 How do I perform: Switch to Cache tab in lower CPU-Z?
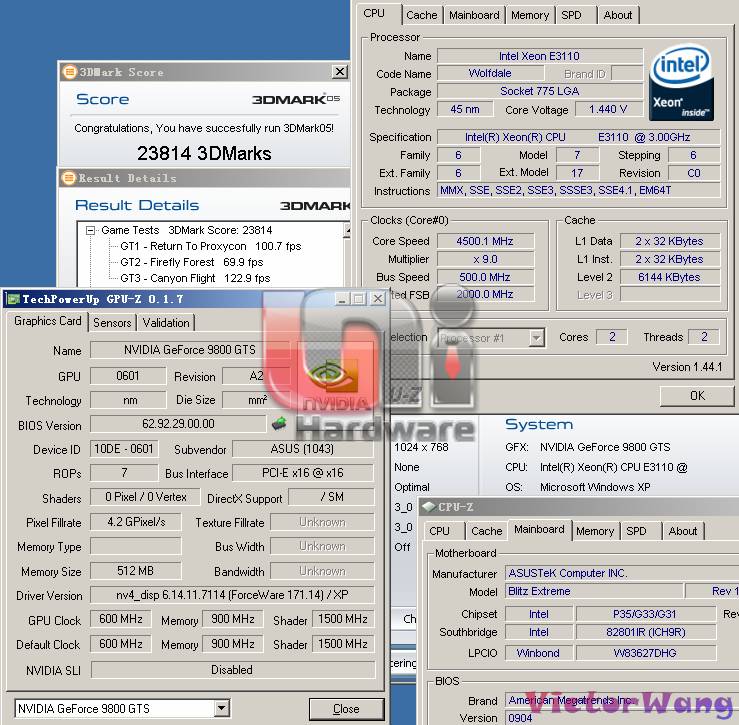point(487,531)
